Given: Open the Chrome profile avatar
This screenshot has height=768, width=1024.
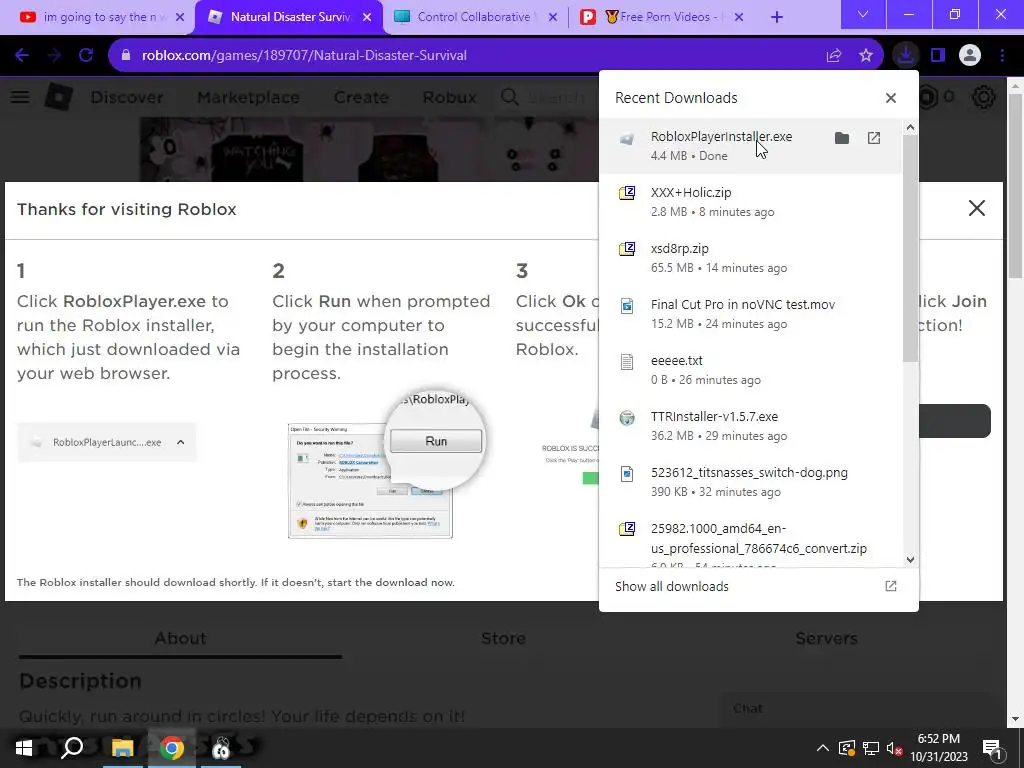Looking at the screenshot, I should pos(970,56).
